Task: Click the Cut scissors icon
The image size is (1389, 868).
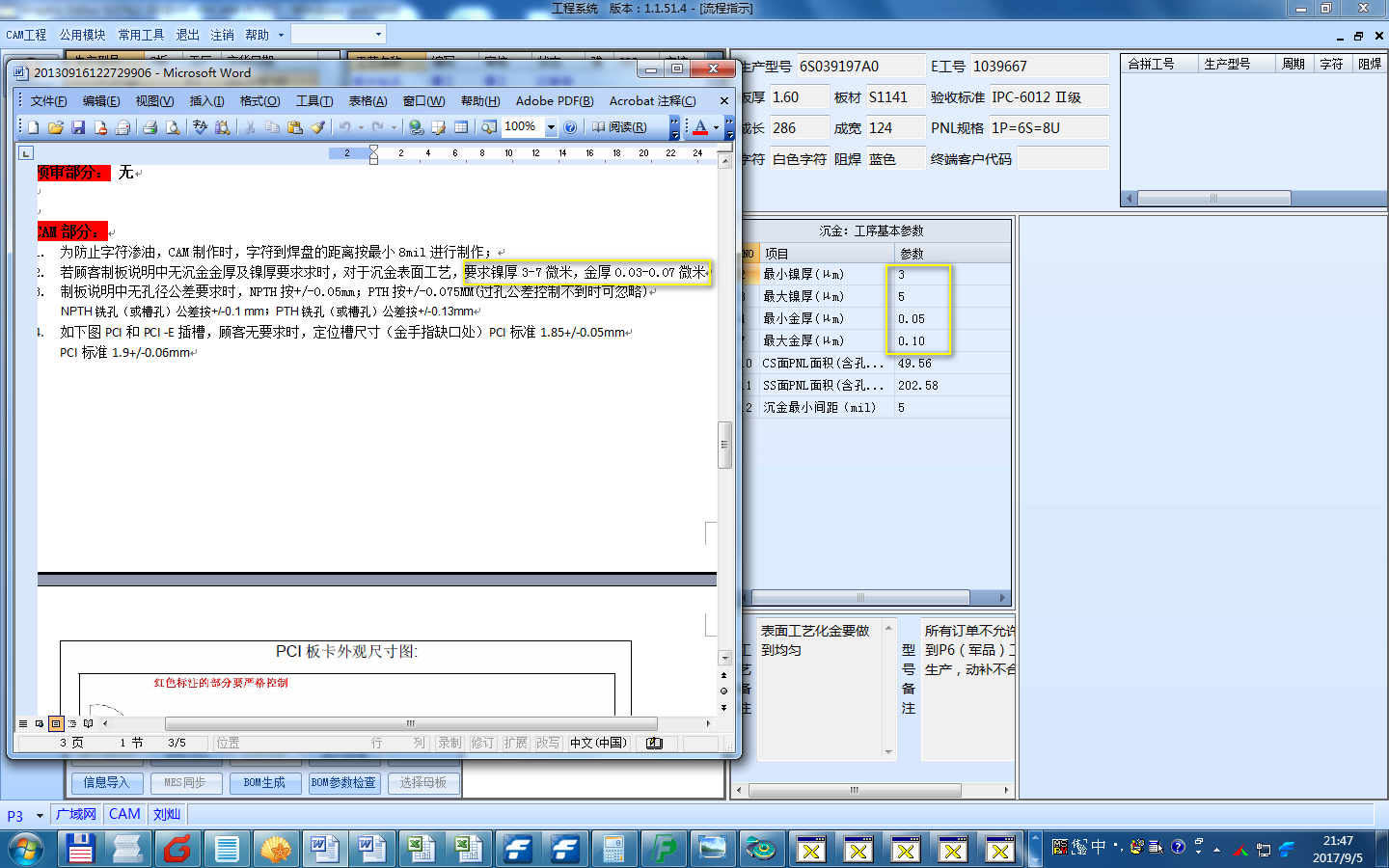Action: pyautogui.click(x=250, y=127)
